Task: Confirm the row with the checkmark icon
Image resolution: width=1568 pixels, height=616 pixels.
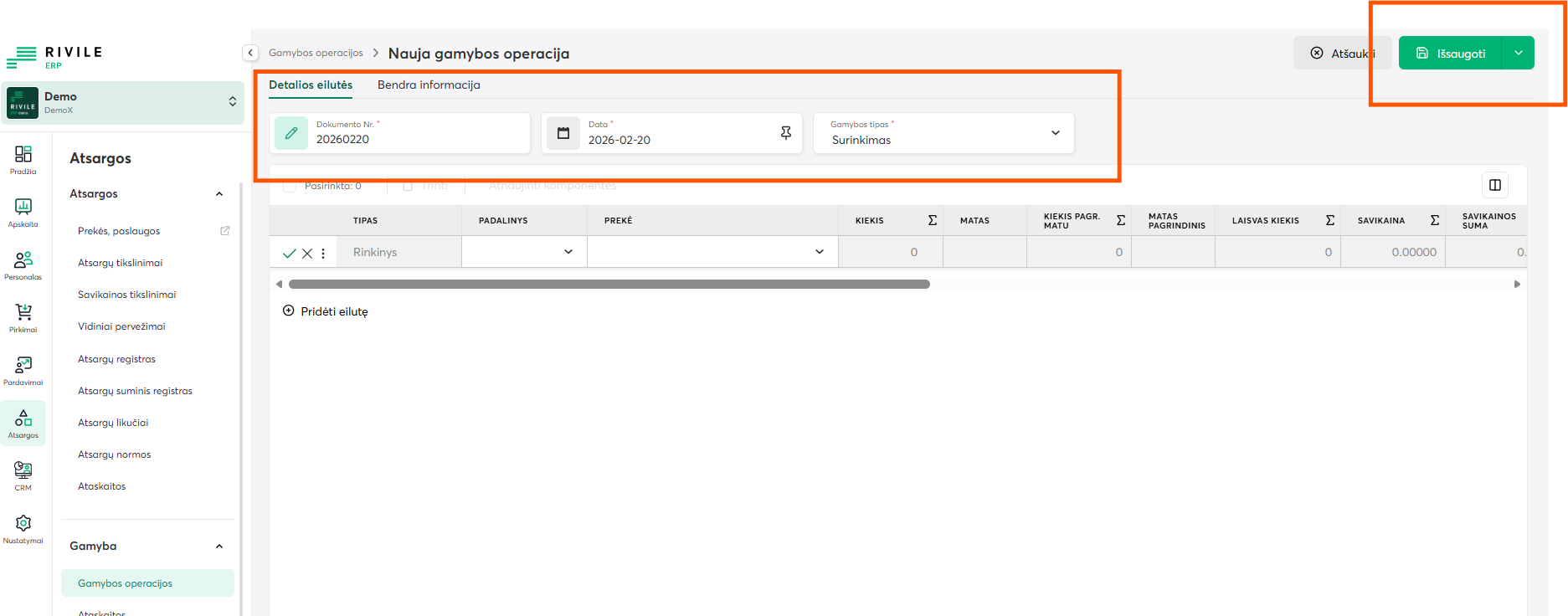Action: point(290,253)
